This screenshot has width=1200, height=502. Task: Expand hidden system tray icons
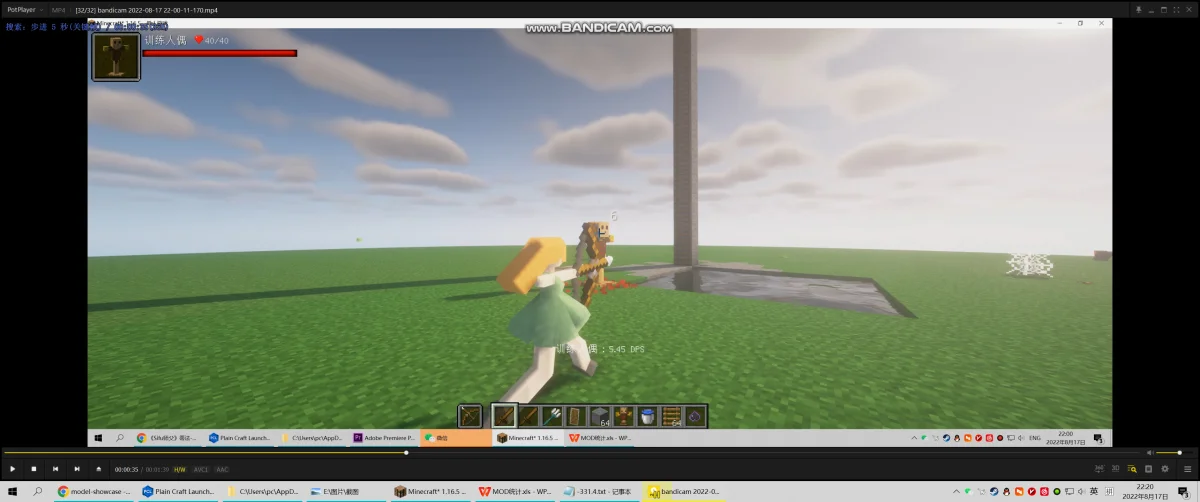pos(957,491)
